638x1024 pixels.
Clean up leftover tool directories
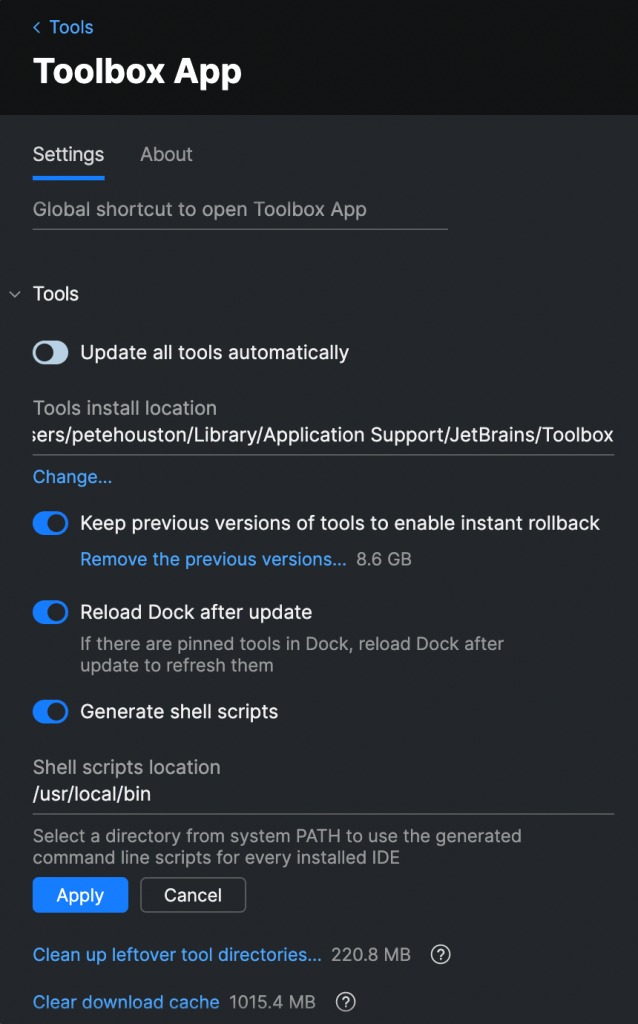tap(177, 955)
